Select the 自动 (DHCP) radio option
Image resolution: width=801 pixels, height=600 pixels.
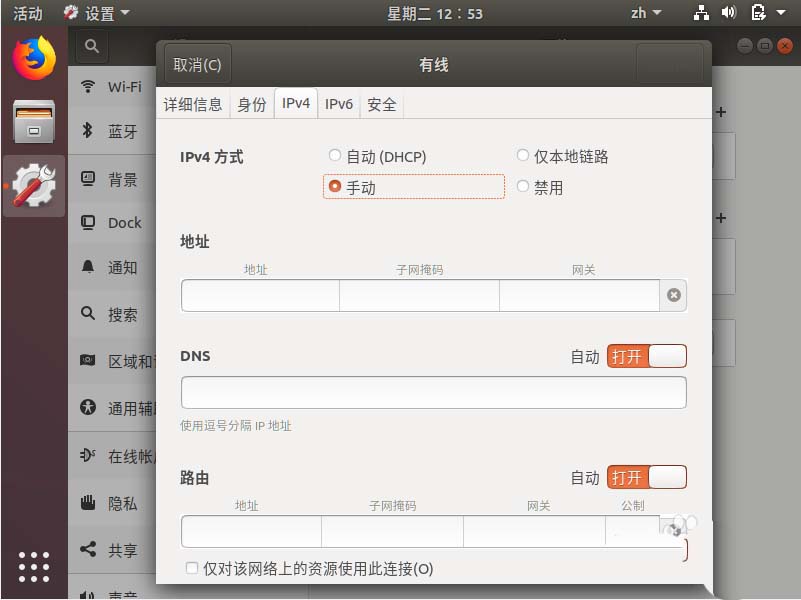(x=334, y=156)
